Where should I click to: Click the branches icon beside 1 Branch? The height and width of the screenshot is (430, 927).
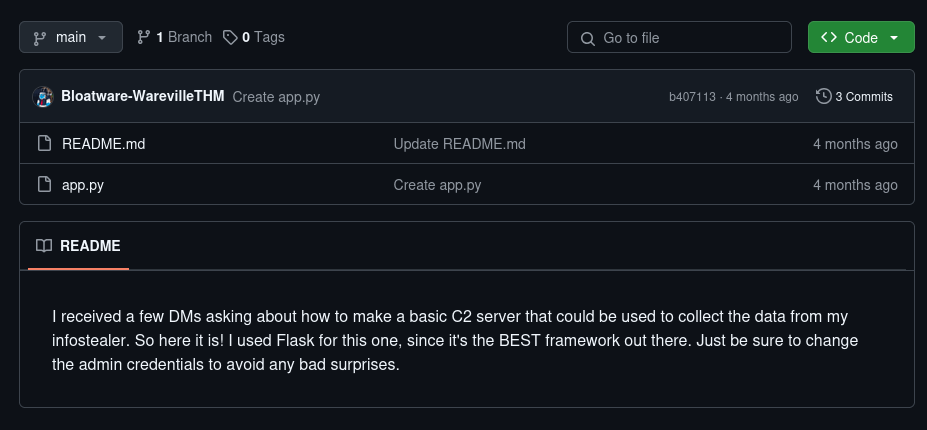(144, 38)
